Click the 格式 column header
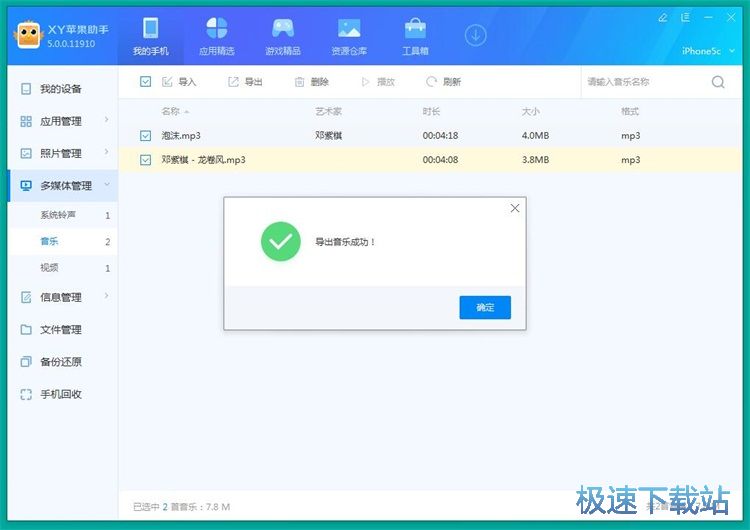The width and height of the screenshot is (750, 530). click(x=630, y=111)
